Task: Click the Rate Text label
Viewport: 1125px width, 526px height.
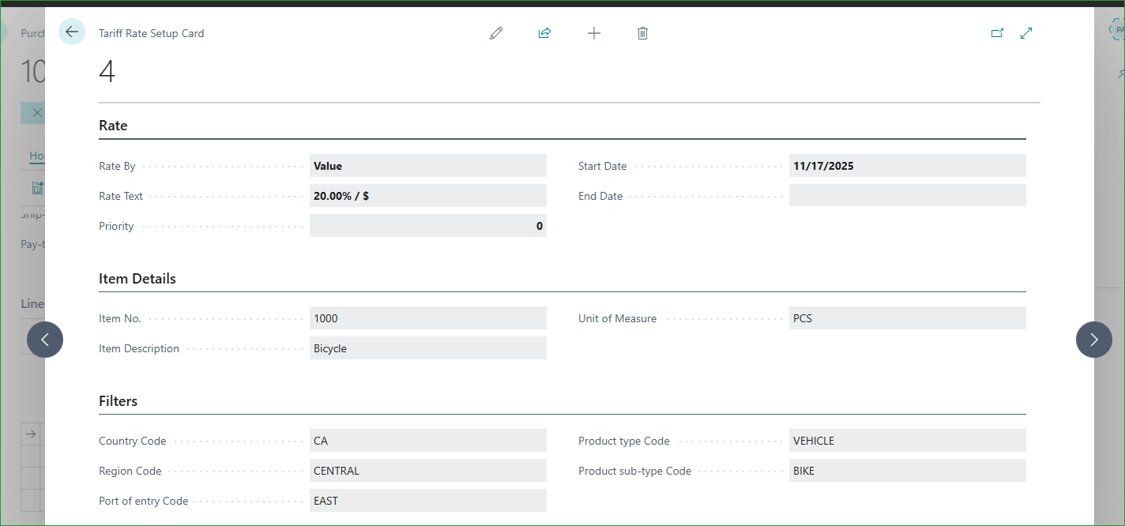Action: point(121,196)
